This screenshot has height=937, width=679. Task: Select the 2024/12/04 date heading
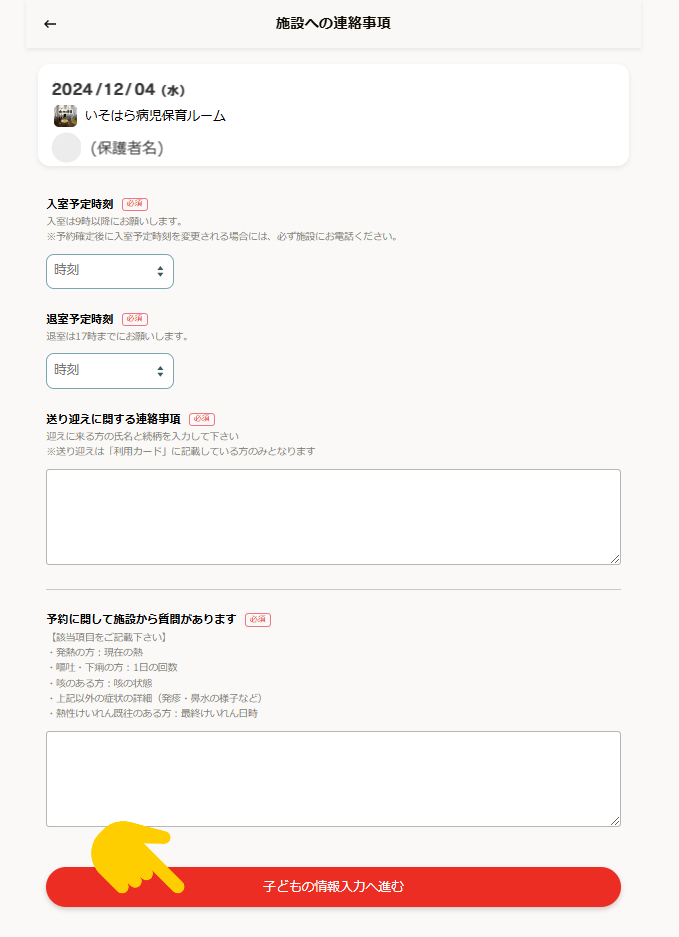pyautogui.click(x=118, y=90)
